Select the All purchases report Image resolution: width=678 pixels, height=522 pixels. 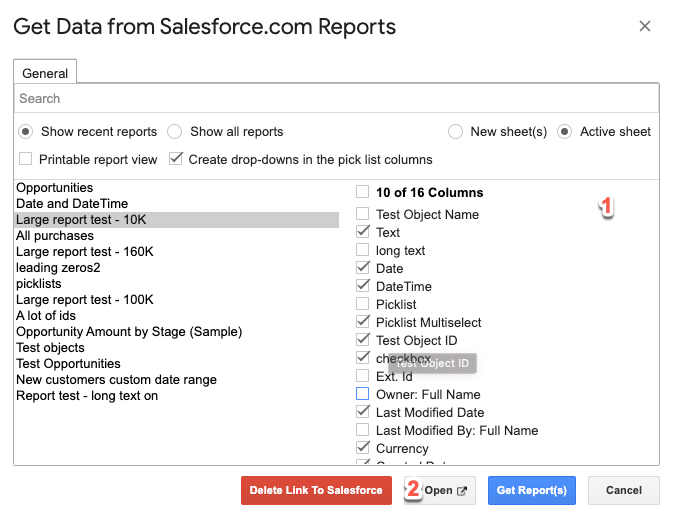tap(176, 236)
